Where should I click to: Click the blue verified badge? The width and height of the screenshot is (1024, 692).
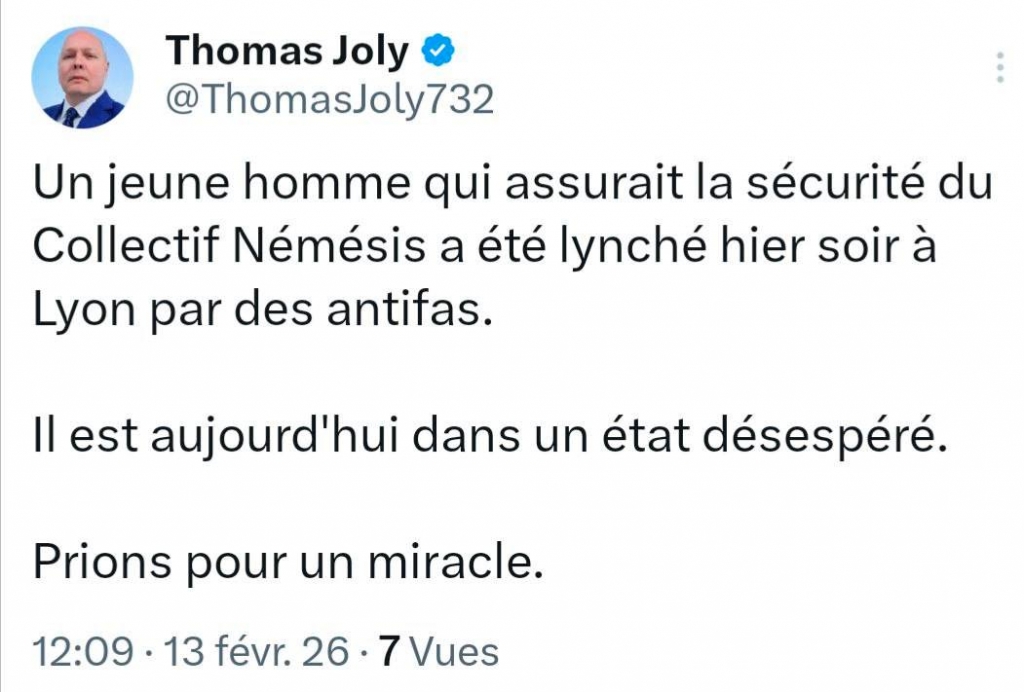[442, 49]
